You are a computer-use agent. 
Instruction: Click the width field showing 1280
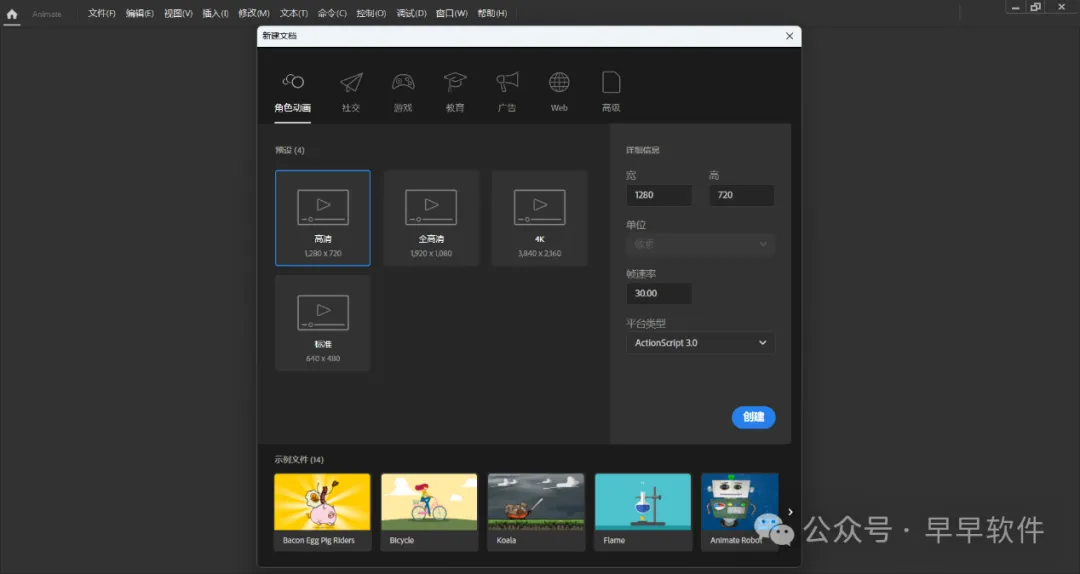pos(659,195)
